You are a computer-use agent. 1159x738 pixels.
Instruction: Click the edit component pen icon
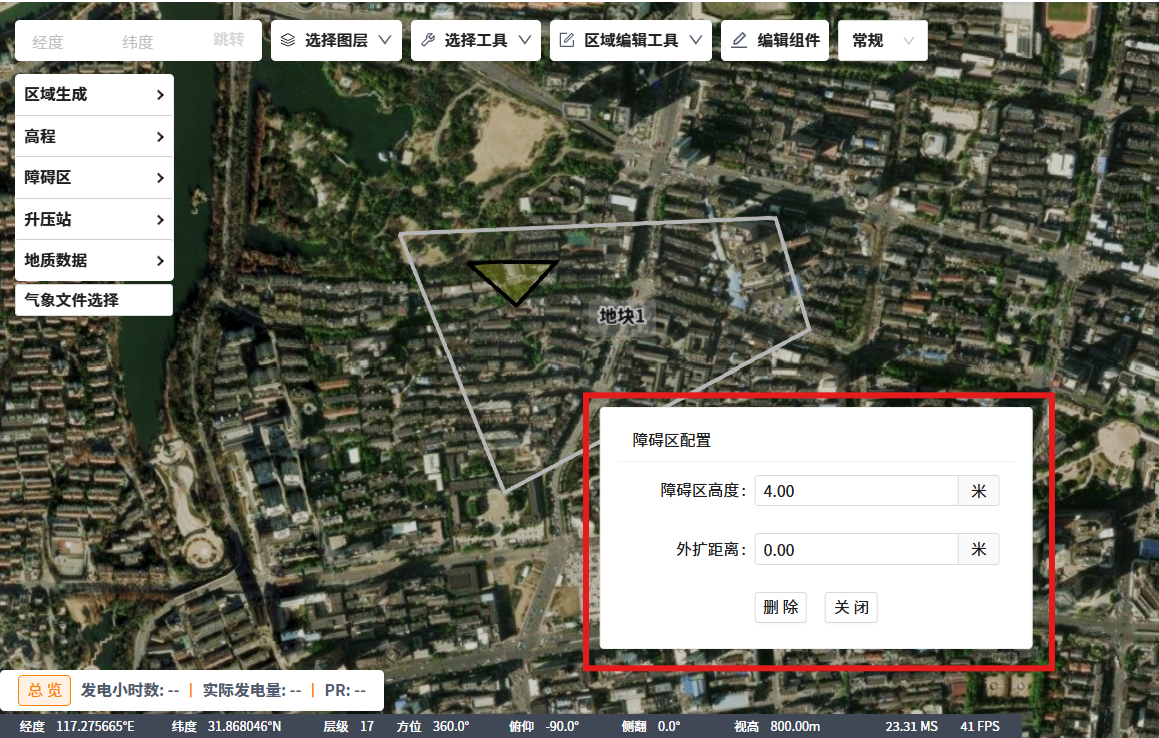click(x=739, y=41)
